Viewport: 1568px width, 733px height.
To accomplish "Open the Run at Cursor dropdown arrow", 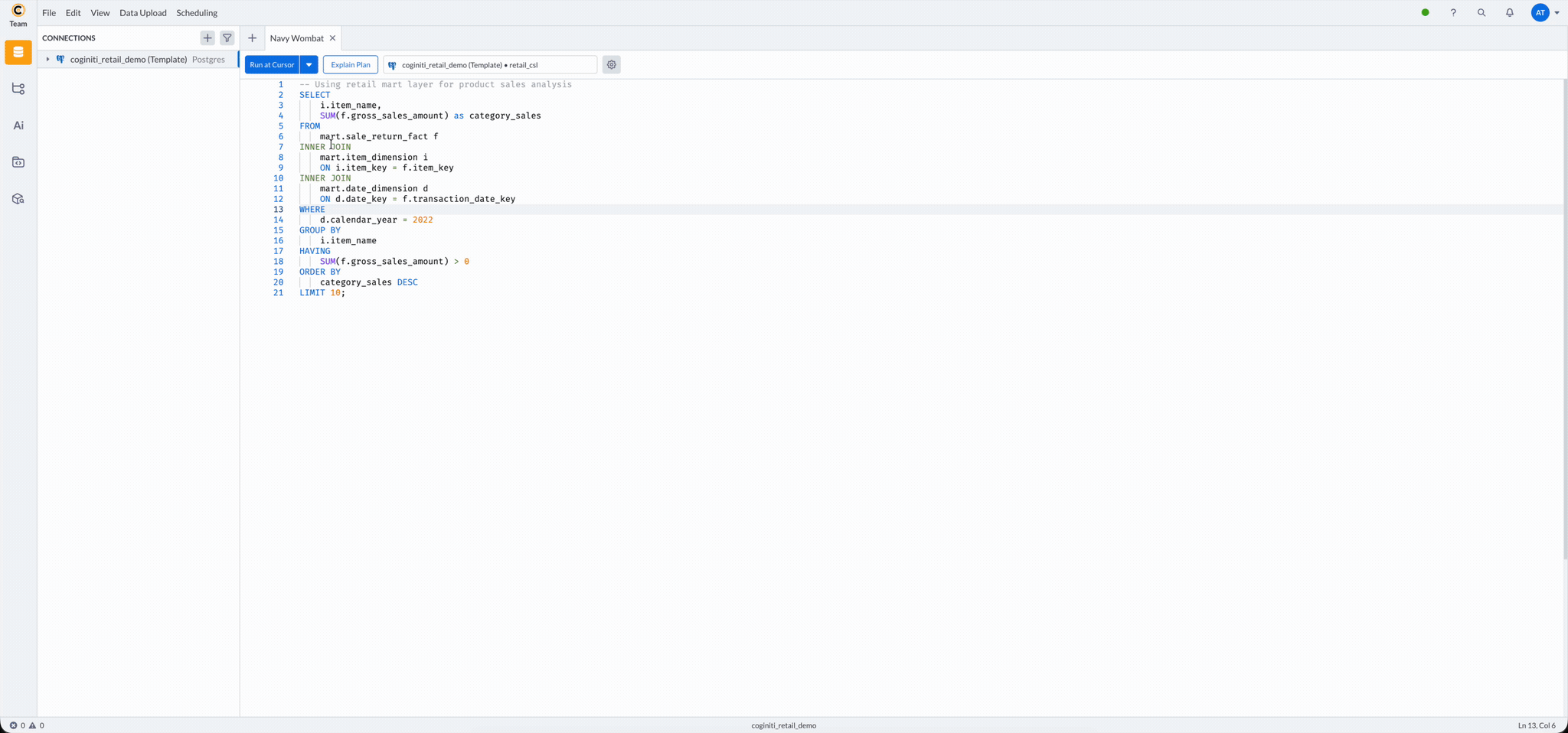I will tap(309, 65).
